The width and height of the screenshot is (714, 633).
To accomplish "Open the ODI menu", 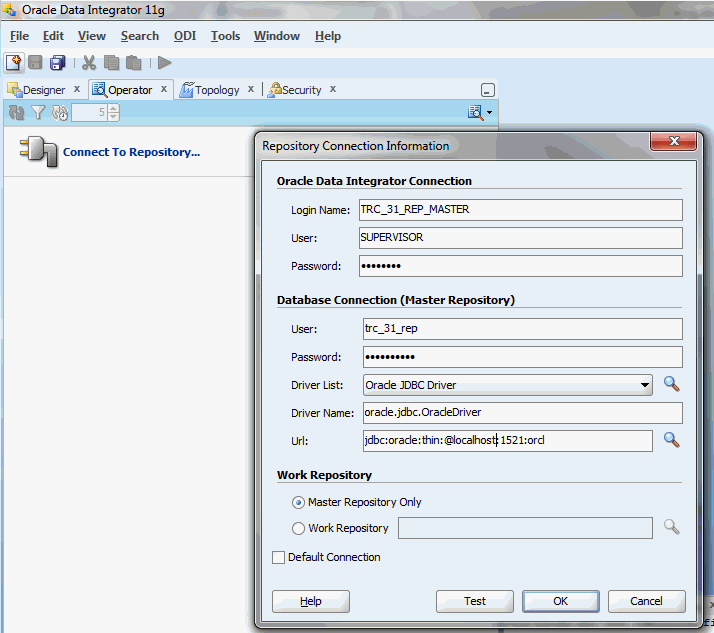I will click(x=185, y=36).
